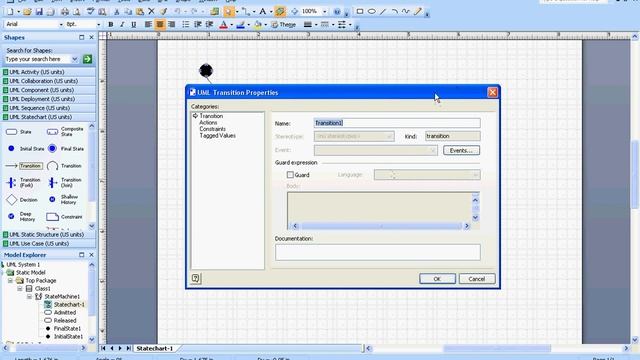Select the Line drawing tool
The height and width of the screenshot is (360, 640).
383,11
